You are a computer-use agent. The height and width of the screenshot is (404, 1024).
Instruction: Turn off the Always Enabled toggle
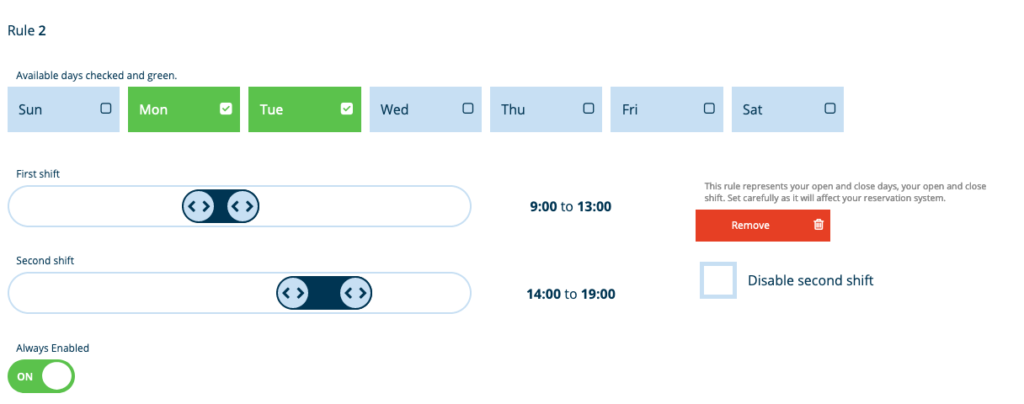click(x=42, y=376)
